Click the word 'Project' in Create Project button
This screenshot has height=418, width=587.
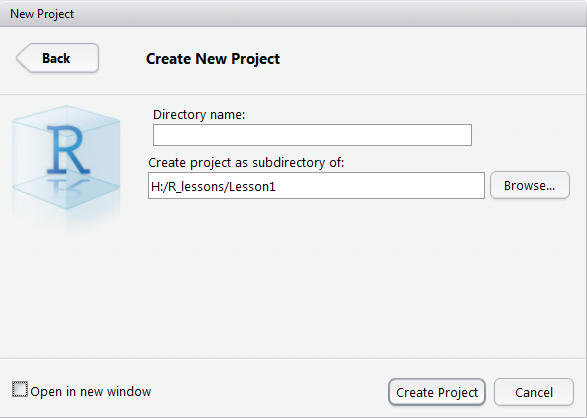click(x=457, y=393)
